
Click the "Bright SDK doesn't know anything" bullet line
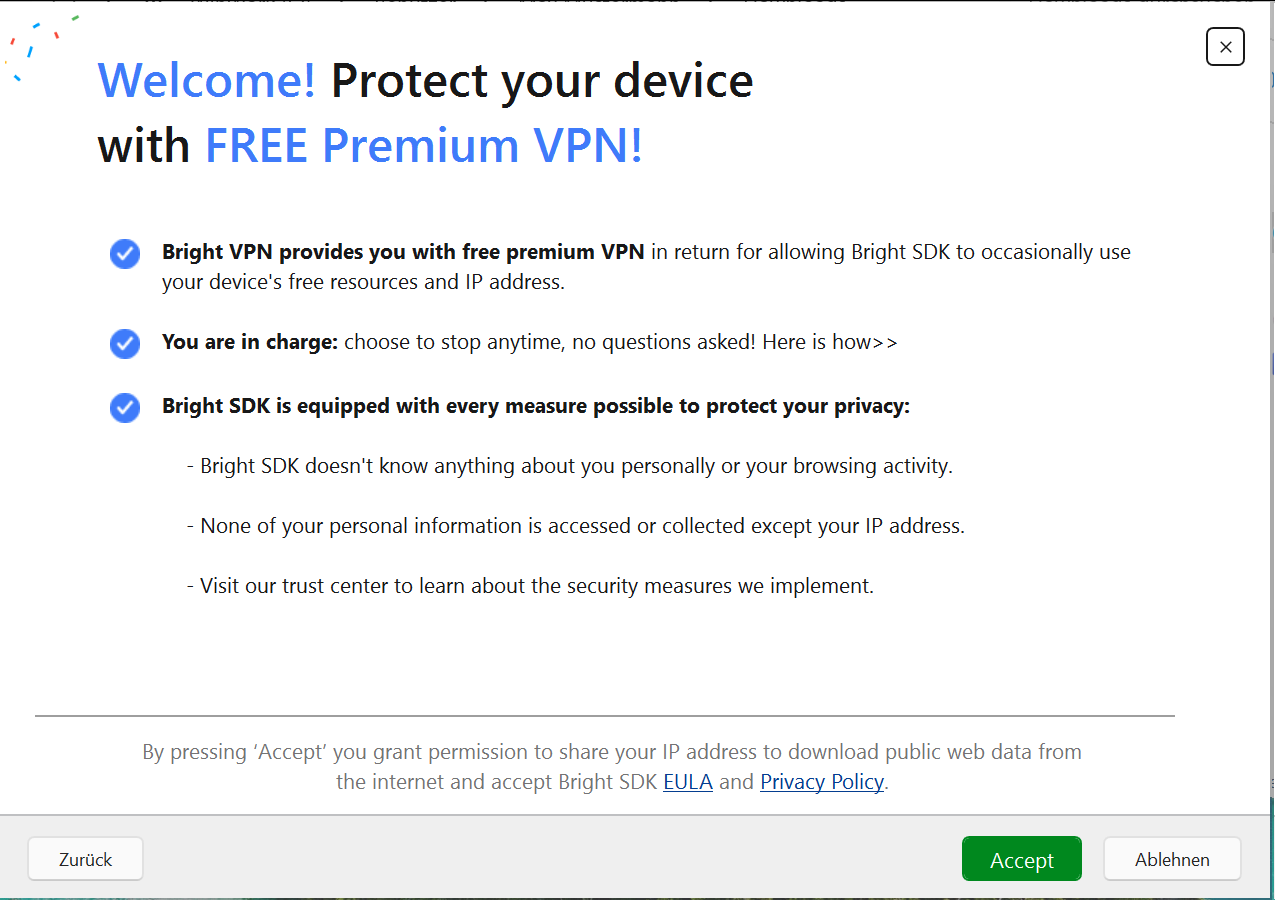tap(570, 466)
